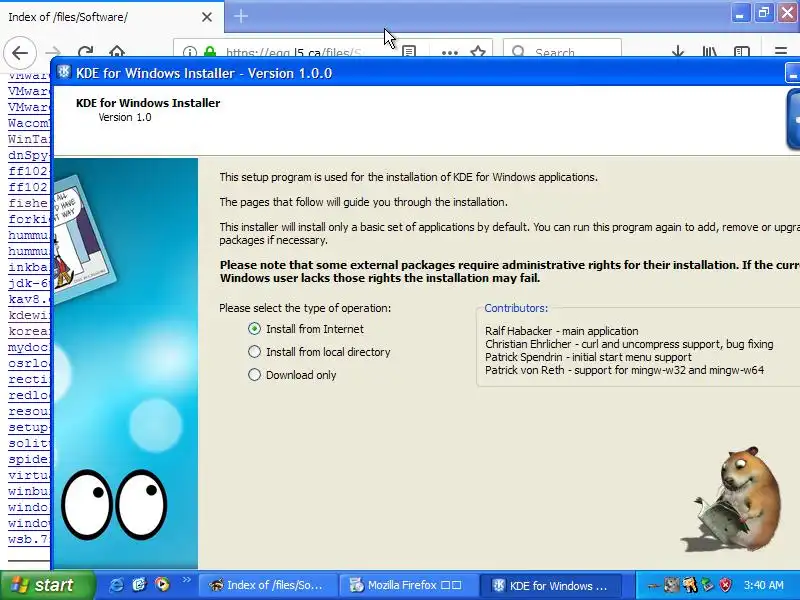Open the mydoc link in file listing
This screenshot has height=600, width=800.
coord(29,347)
